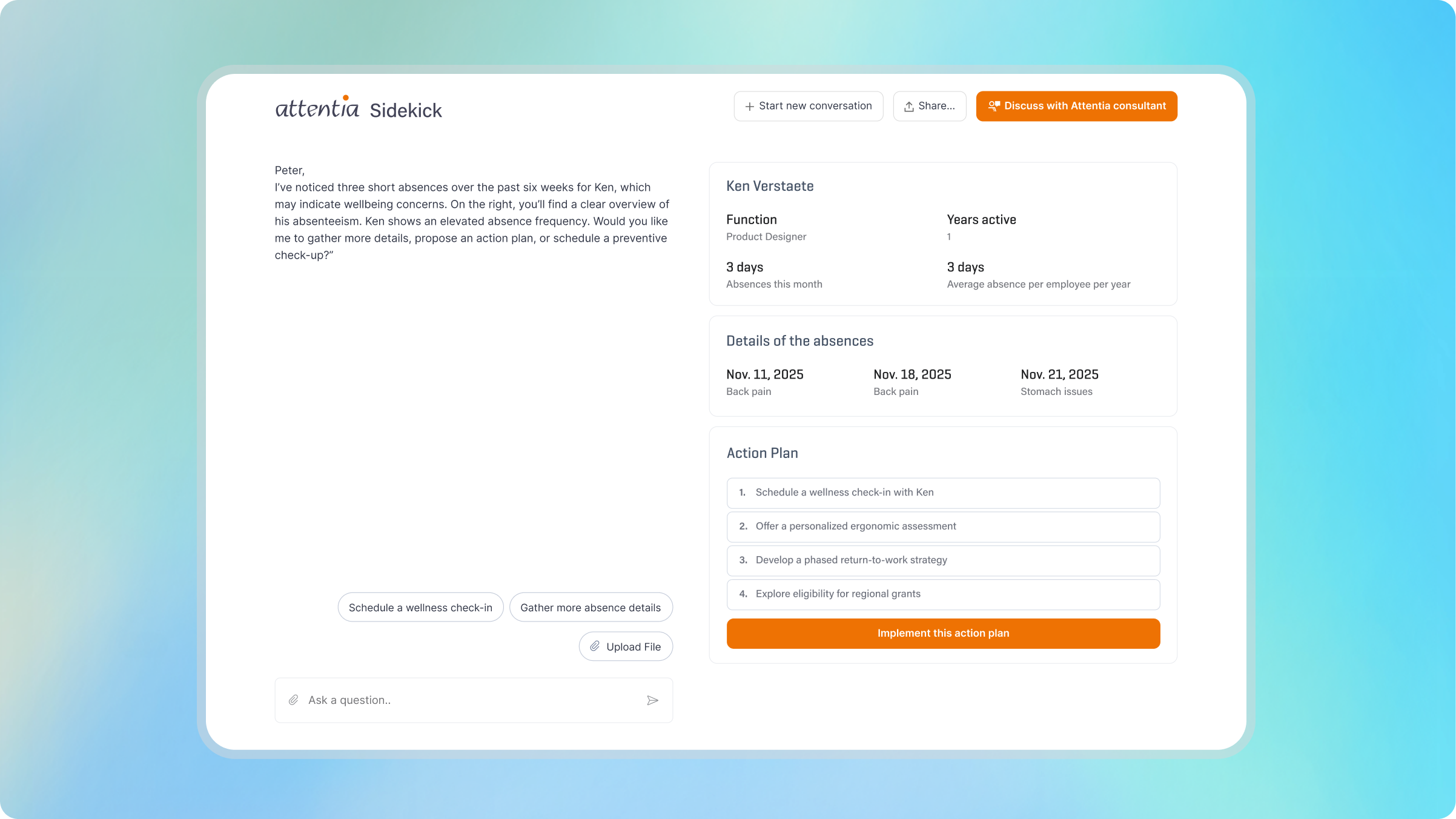
Task: Implement this action plan
Action: [x=943, y=633]
